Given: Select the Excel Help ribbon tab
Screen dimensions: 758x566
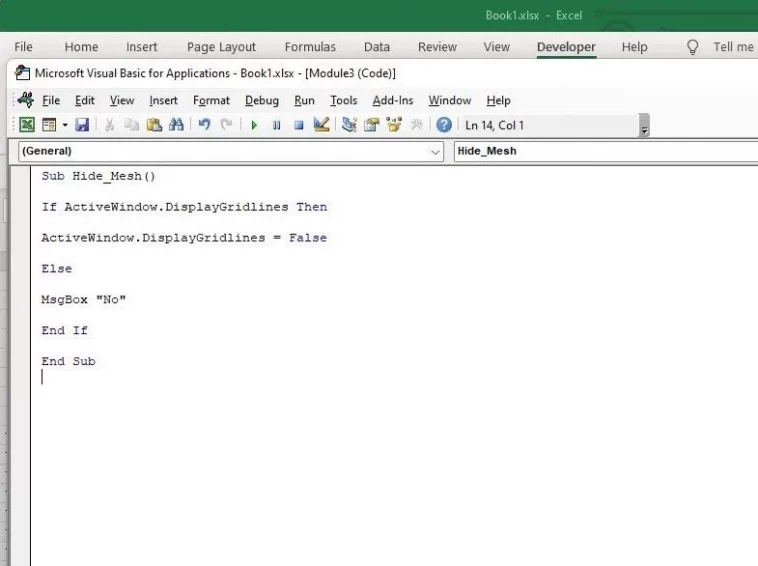Looking at the screenshot, I should (x=634, y=47).
